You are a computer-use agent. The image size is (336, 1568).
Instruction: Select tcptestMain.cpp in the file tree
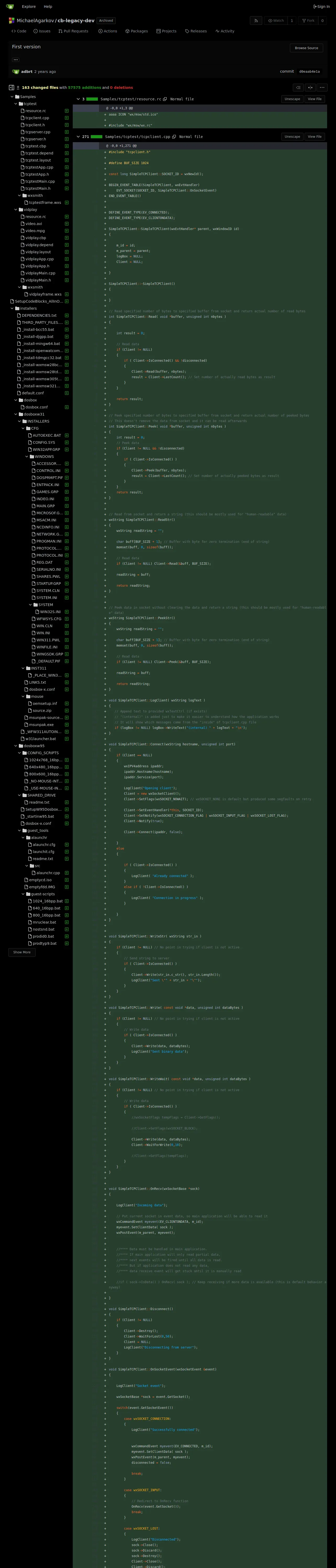[x=40, y=181]
